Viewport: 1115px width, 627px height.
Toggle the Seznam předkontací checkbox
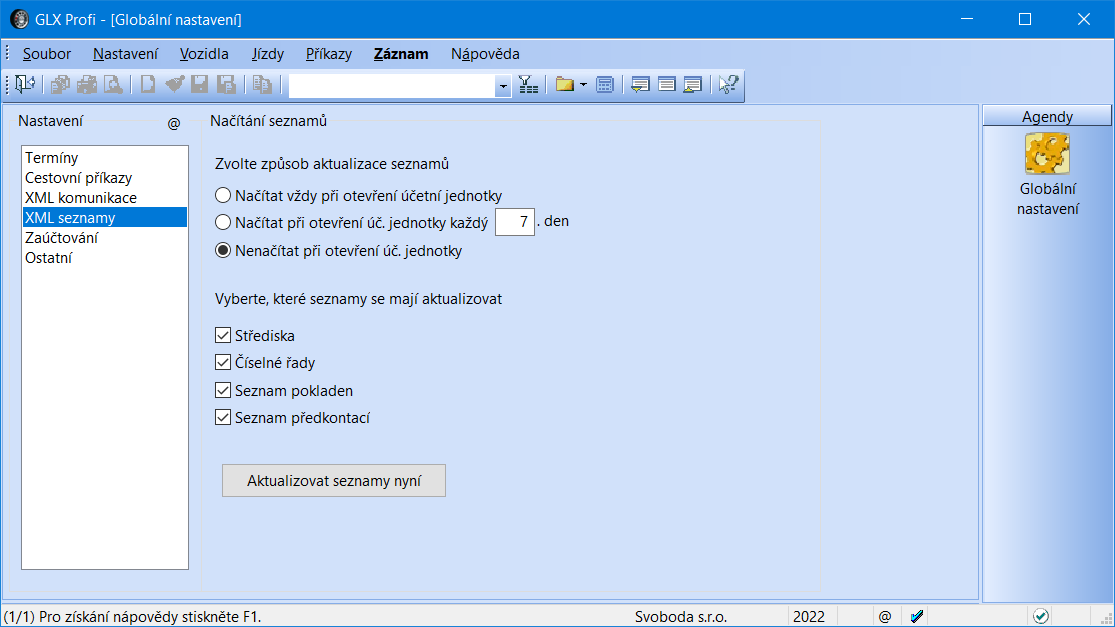223,417
